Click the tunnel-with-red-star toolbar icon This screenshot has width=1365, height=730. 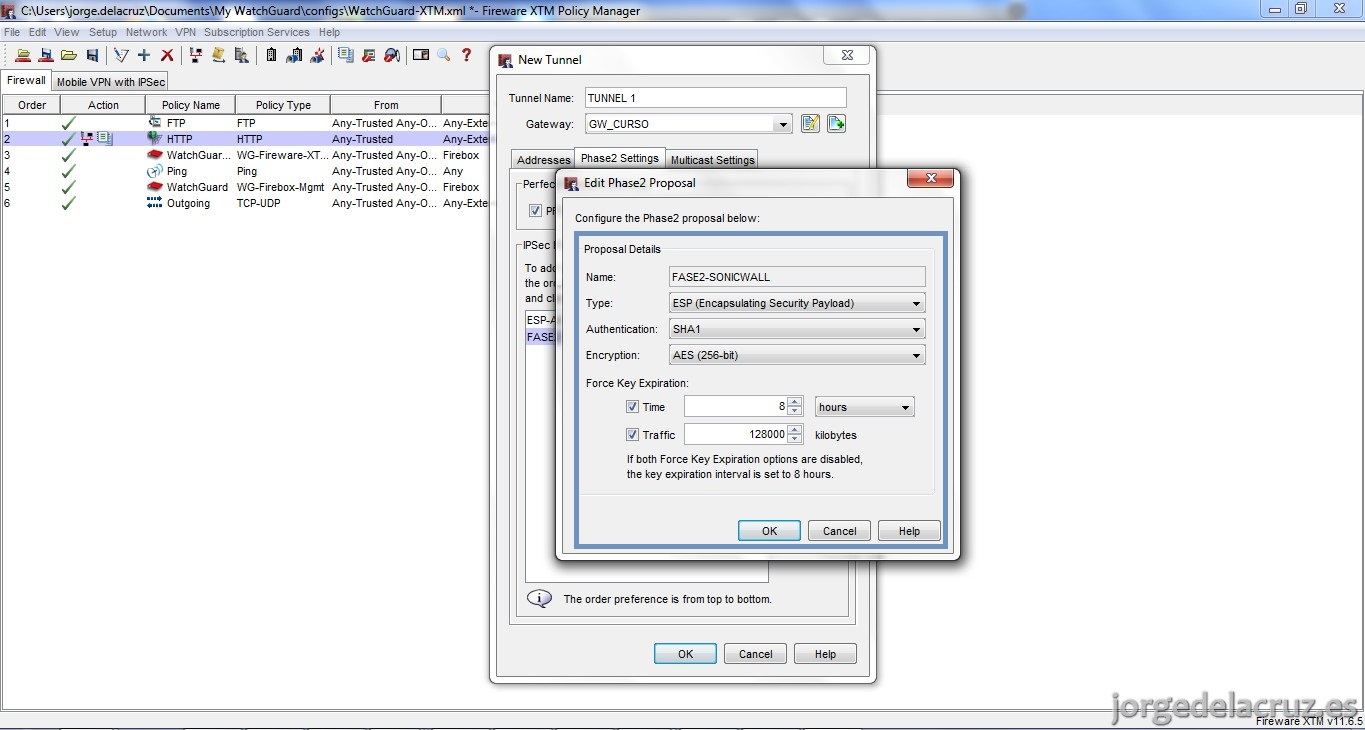click(x=317, y=55)
